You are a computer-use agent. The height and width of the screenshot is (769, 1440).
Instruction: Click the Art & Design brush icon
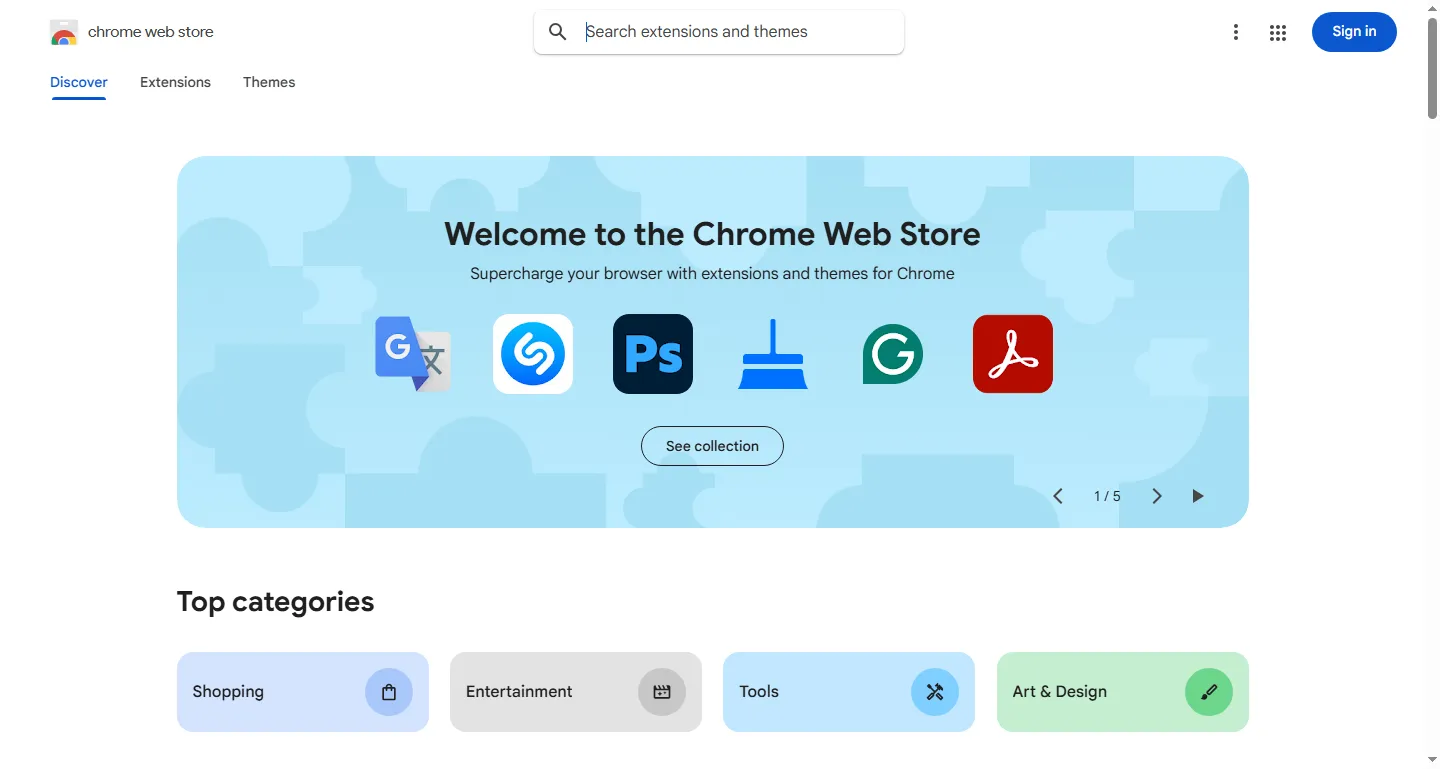pos(1209,692)
